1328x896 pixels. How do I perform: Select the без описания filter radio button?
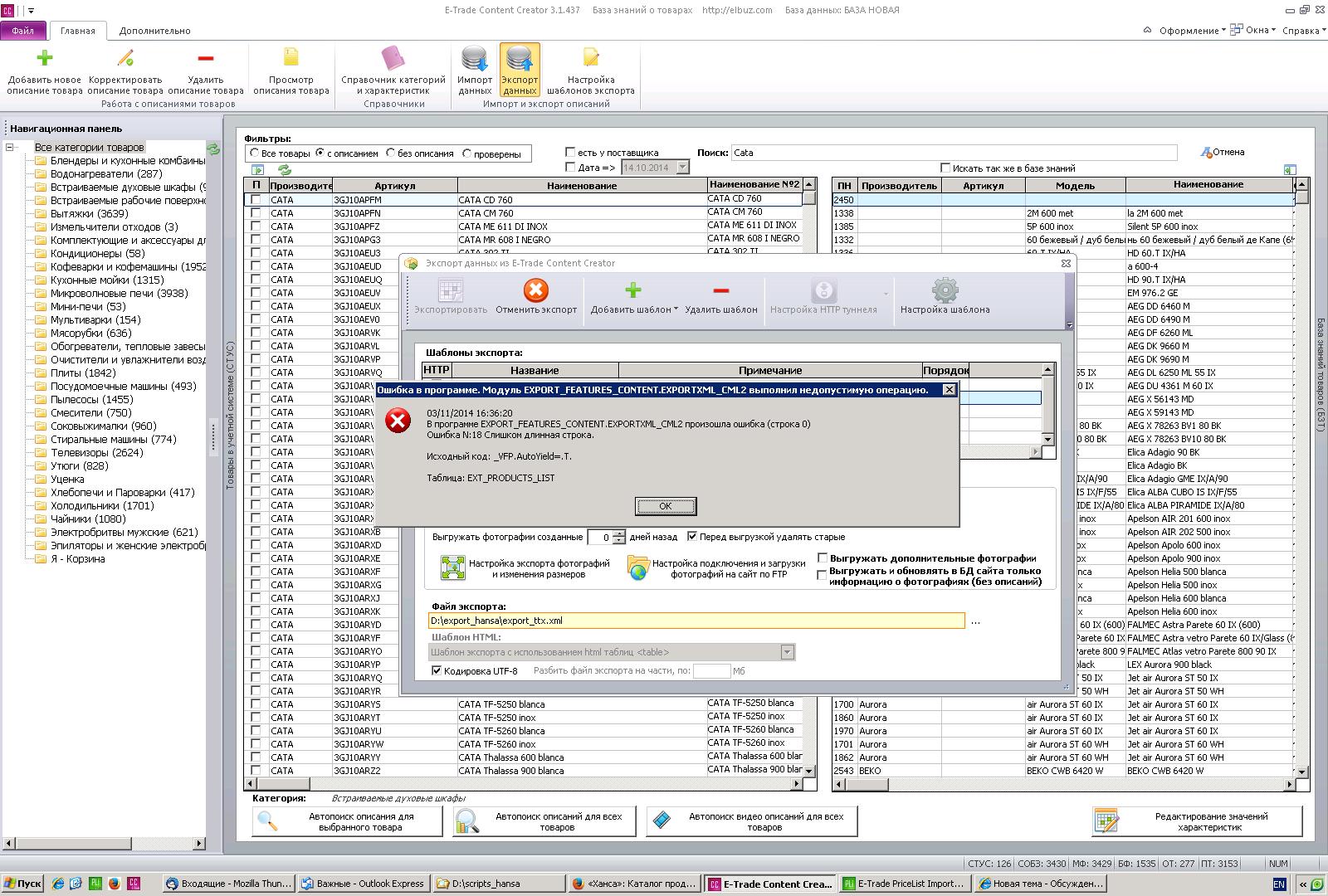click(390, 153)
